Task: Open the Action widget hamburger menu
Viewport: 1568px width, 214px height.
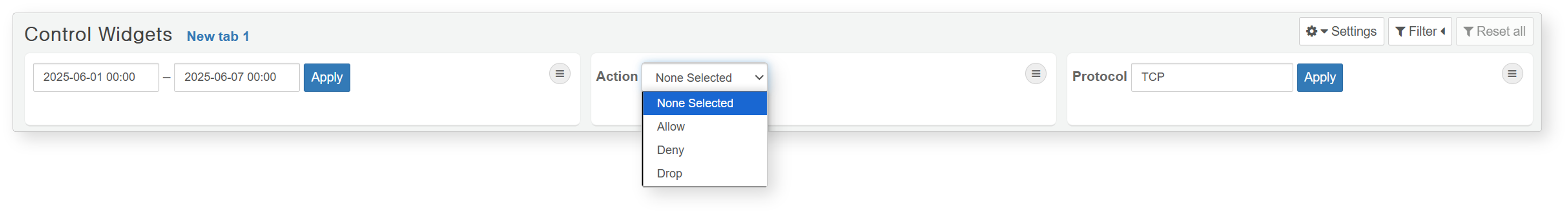Action: pyautogui.click(x=1035, y=74)
